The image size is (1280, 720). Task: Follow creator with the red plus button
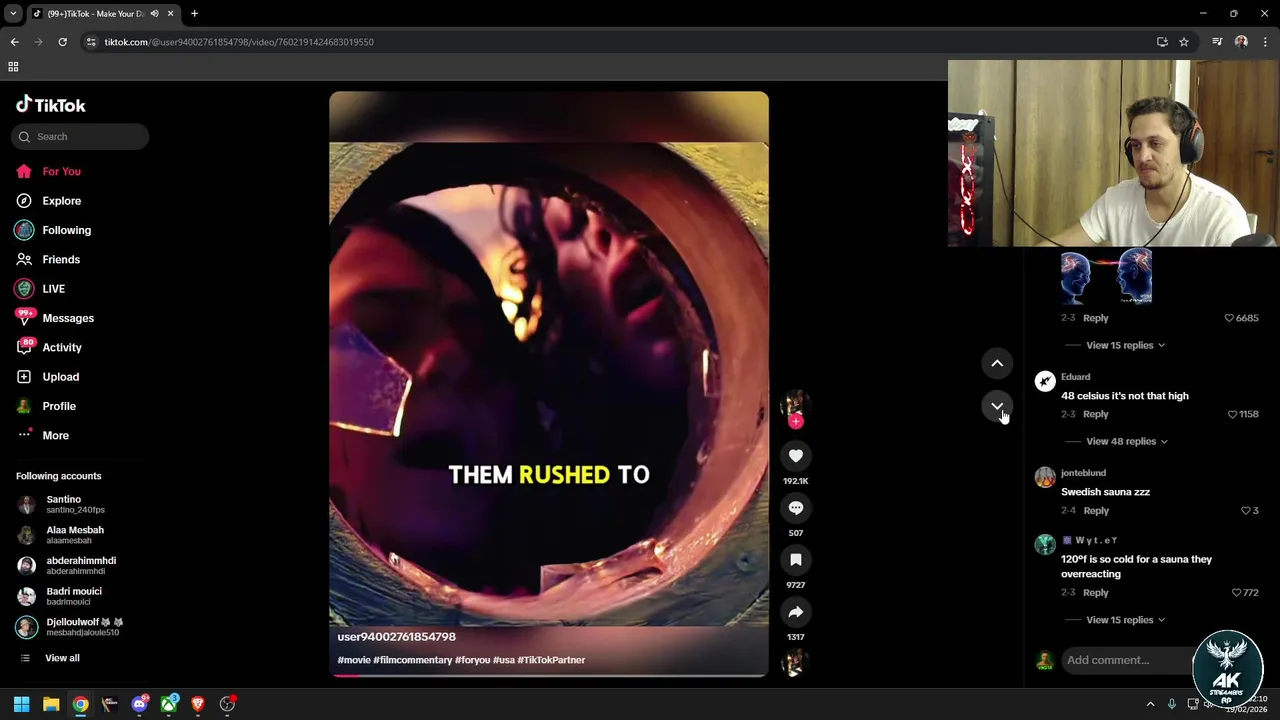(x=796, y=422)
